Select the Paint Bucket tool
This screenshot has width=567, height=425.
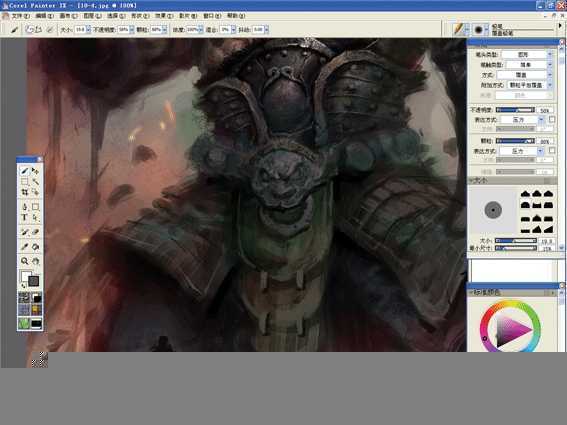(35, 247)
